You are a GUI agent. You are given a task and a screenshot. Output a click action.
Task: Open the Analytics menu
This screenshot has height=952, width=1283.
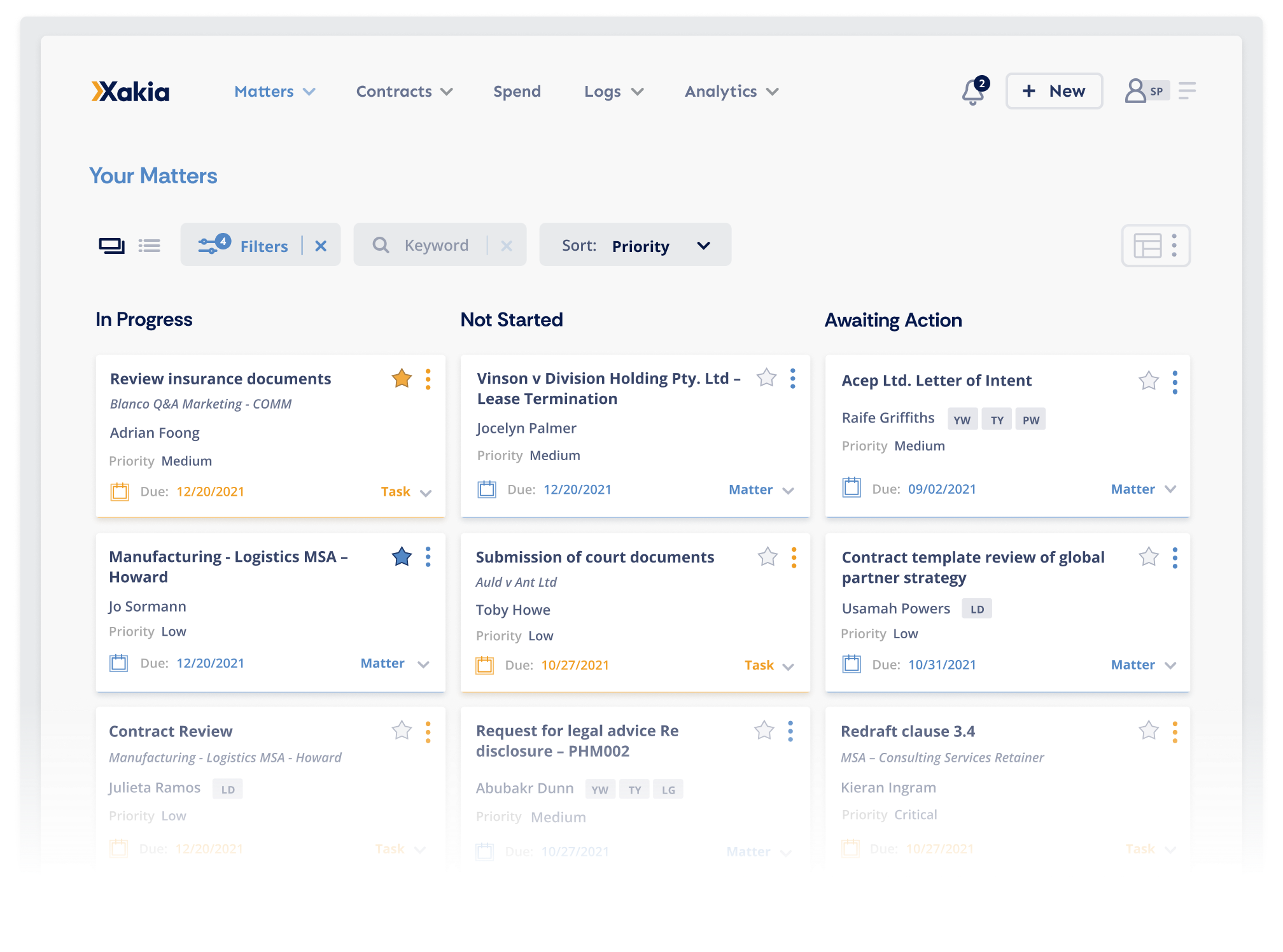point(732,92)
